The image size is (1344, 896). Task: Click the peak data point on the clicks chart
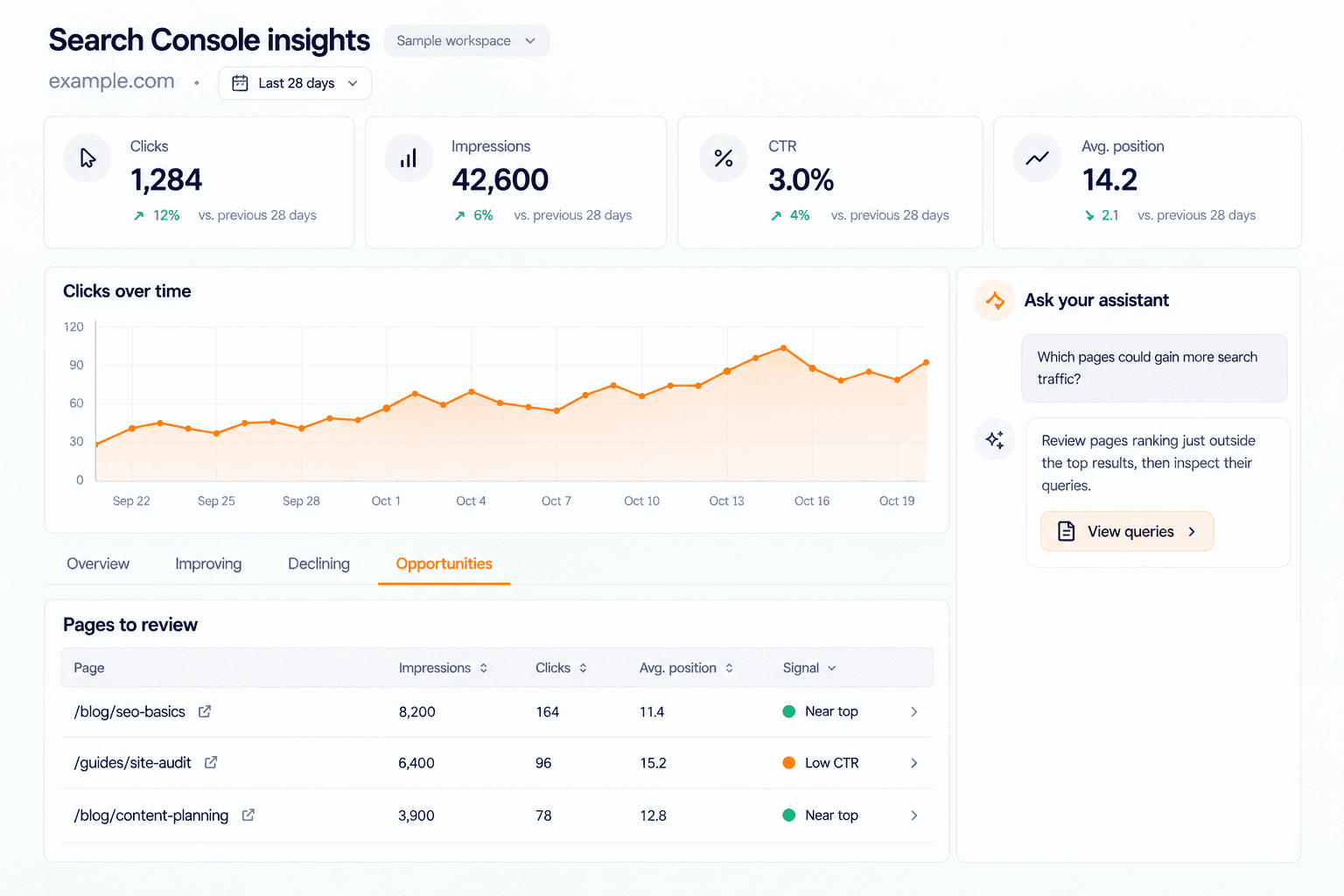(784, 348)
